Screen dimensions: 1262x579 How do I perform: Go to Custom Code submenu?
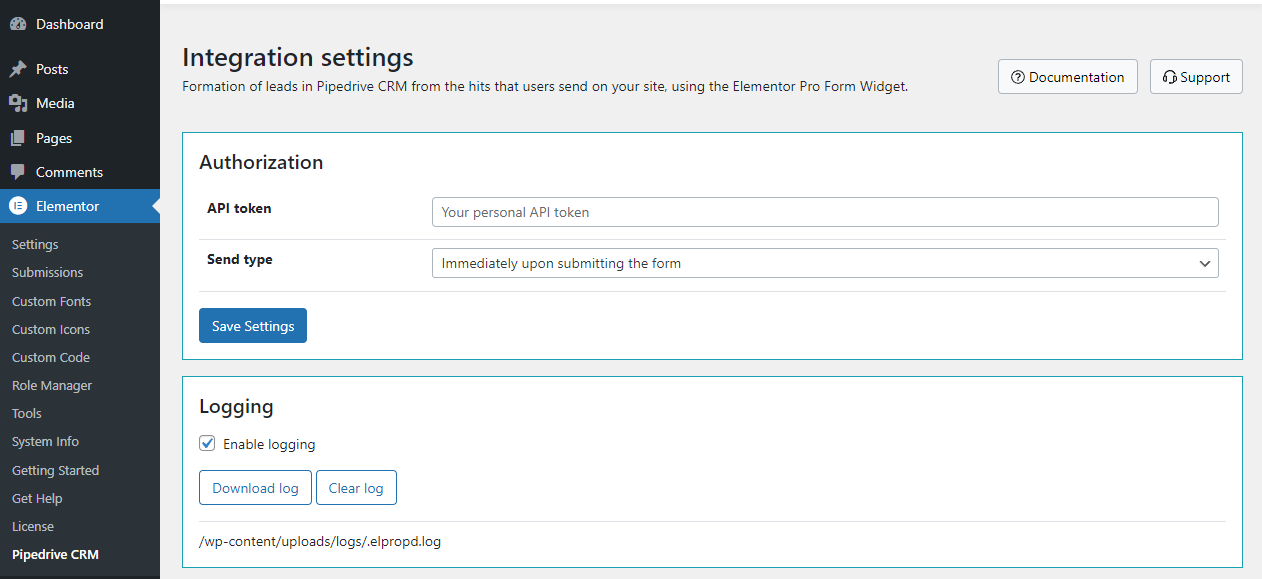tap(51, 357)
